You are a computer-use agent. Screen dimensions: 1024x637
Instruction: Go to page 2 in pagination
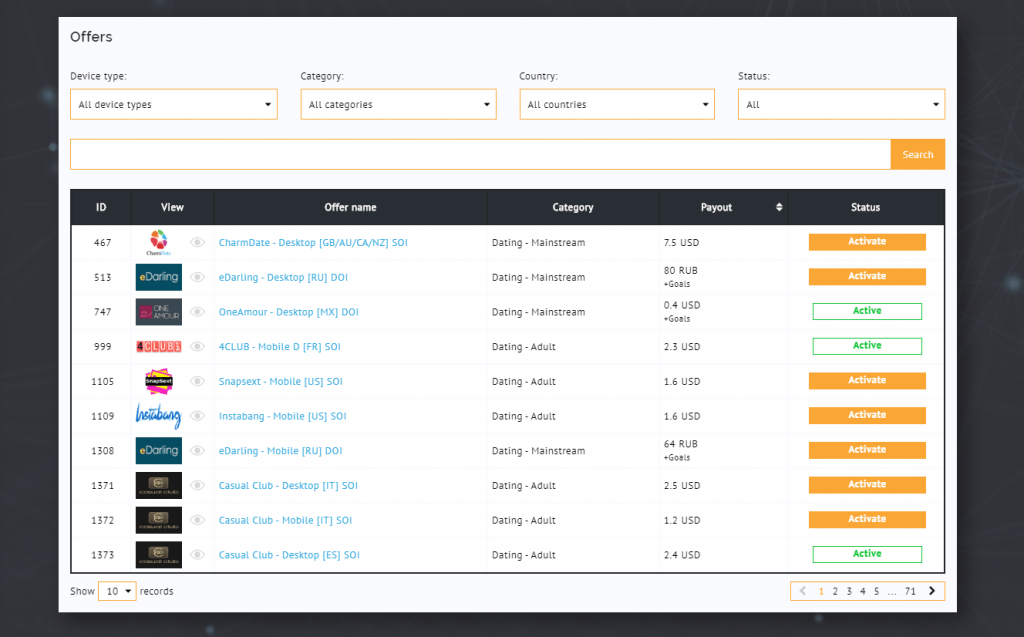pyautogui.click(x=835, y=591)
